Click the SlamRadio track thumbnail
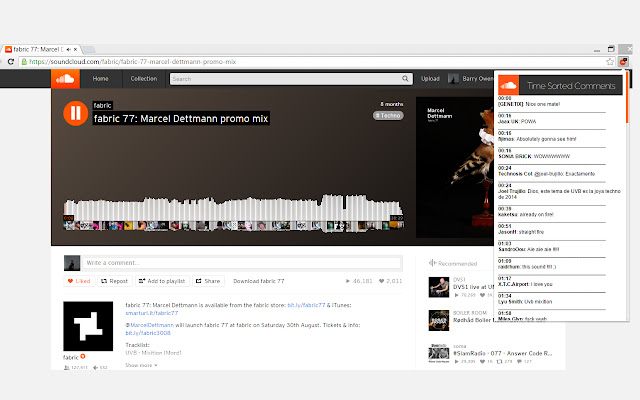640x400 pixels. (x=439, y=353)
